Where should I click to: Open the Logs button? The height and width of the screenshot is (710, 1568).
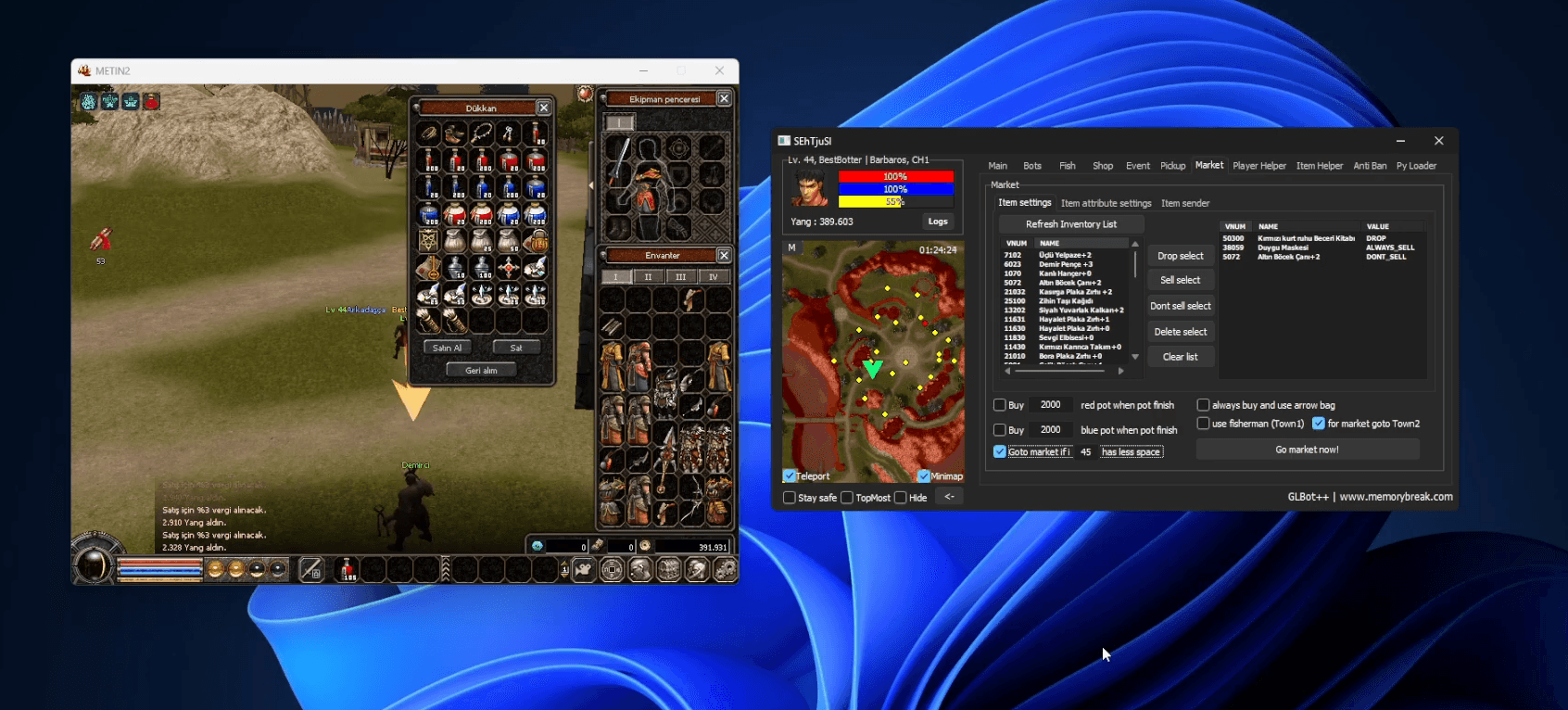pos(938,222)
